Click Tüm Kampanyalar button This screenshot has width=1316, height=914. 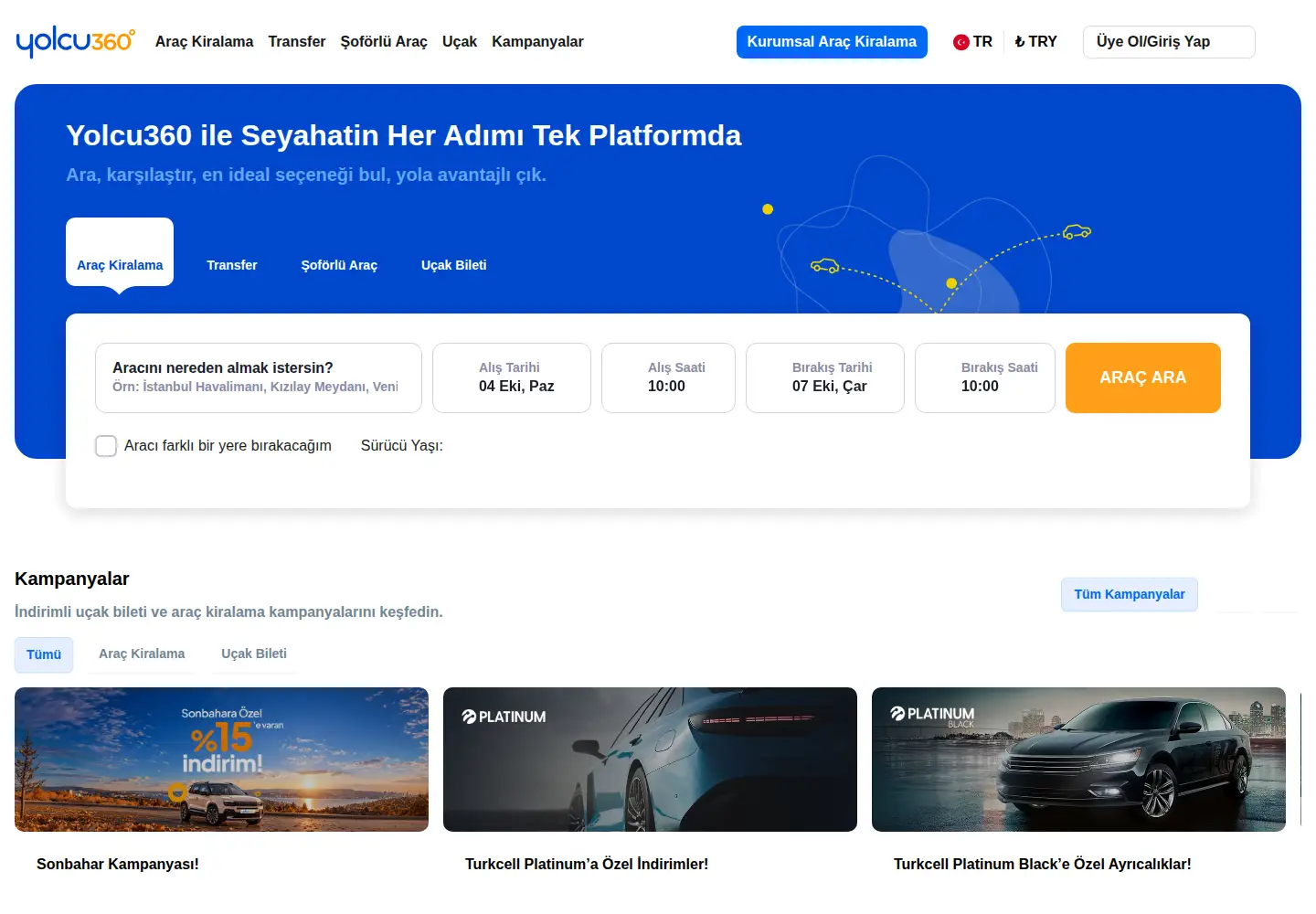pos(1130,594)
